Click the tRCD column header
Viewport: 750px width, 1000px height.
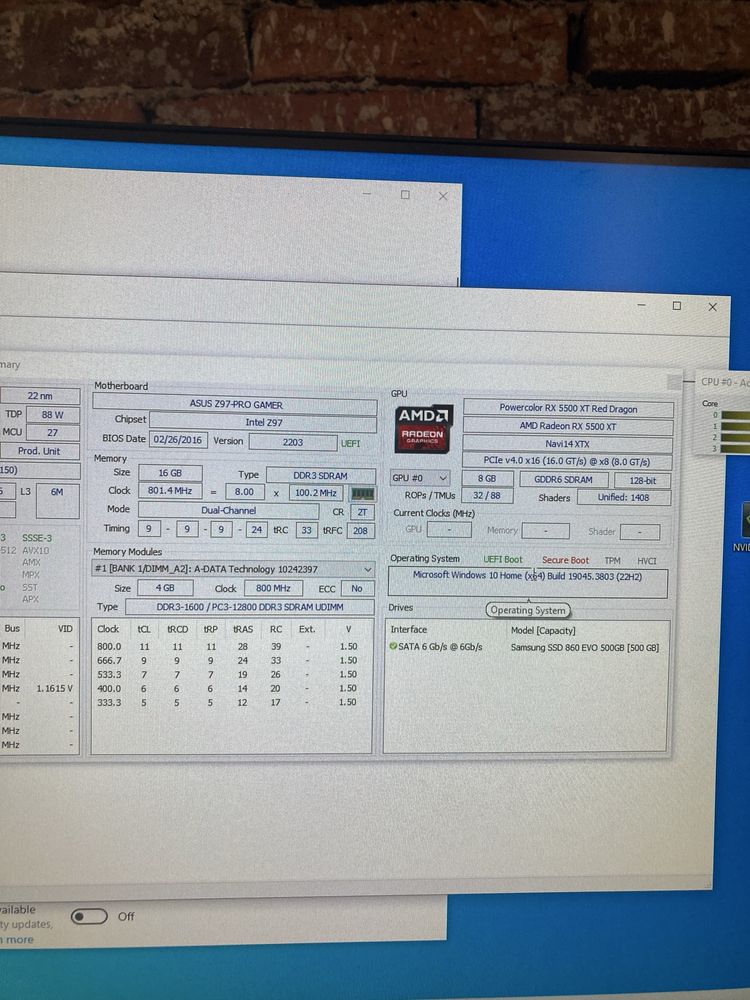click(177, 629)
